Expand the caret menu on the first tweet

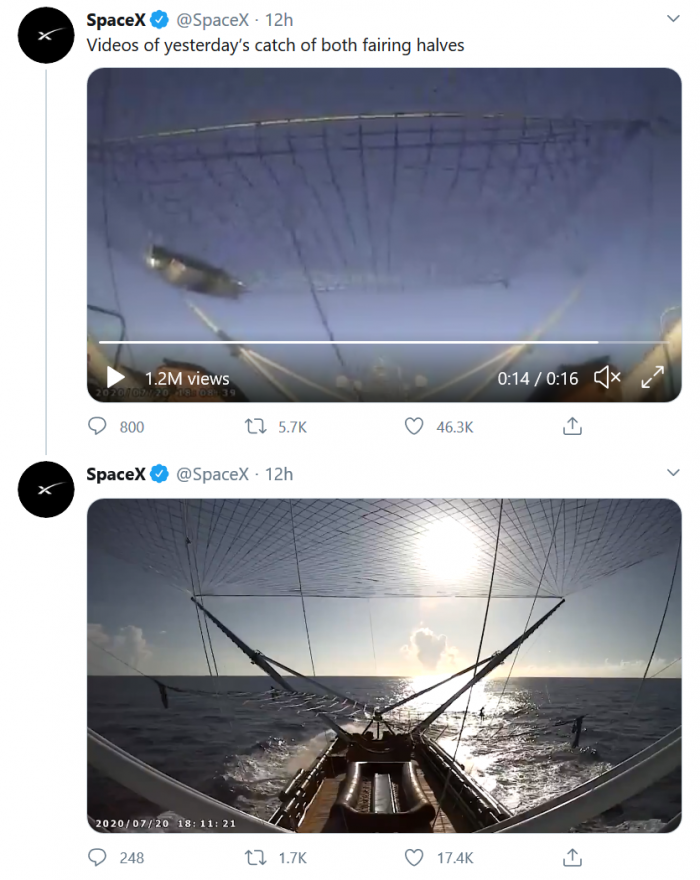672,17
